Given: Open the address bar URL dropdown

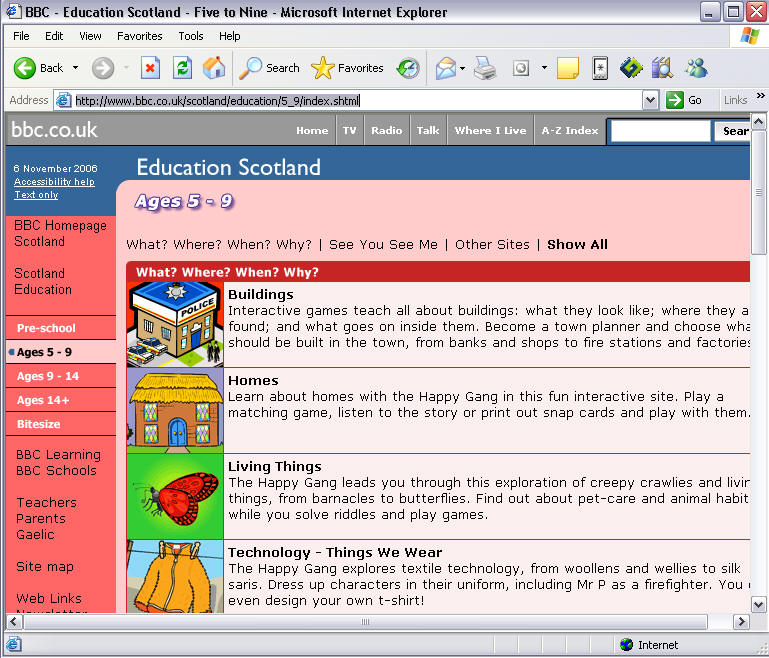Looking at the screenshot, I should tap(650, 100).
